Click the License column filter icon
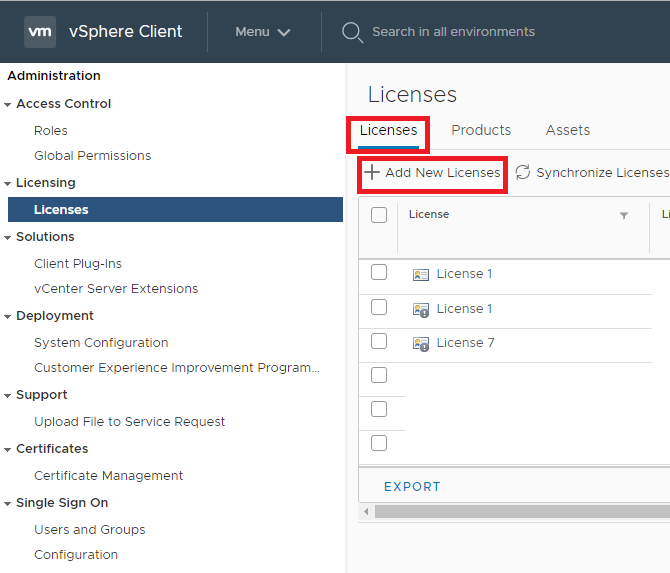Viewport: 670px width, 573px height. pos(624,215)
